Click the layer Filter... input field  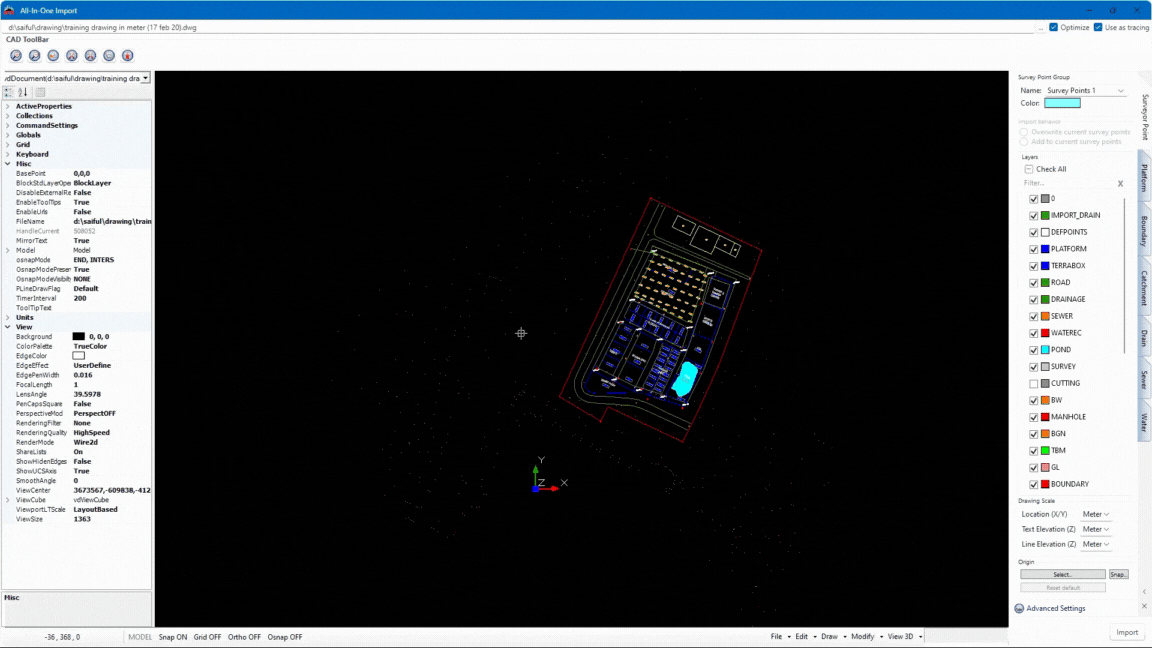click(x=1068, y=184)
